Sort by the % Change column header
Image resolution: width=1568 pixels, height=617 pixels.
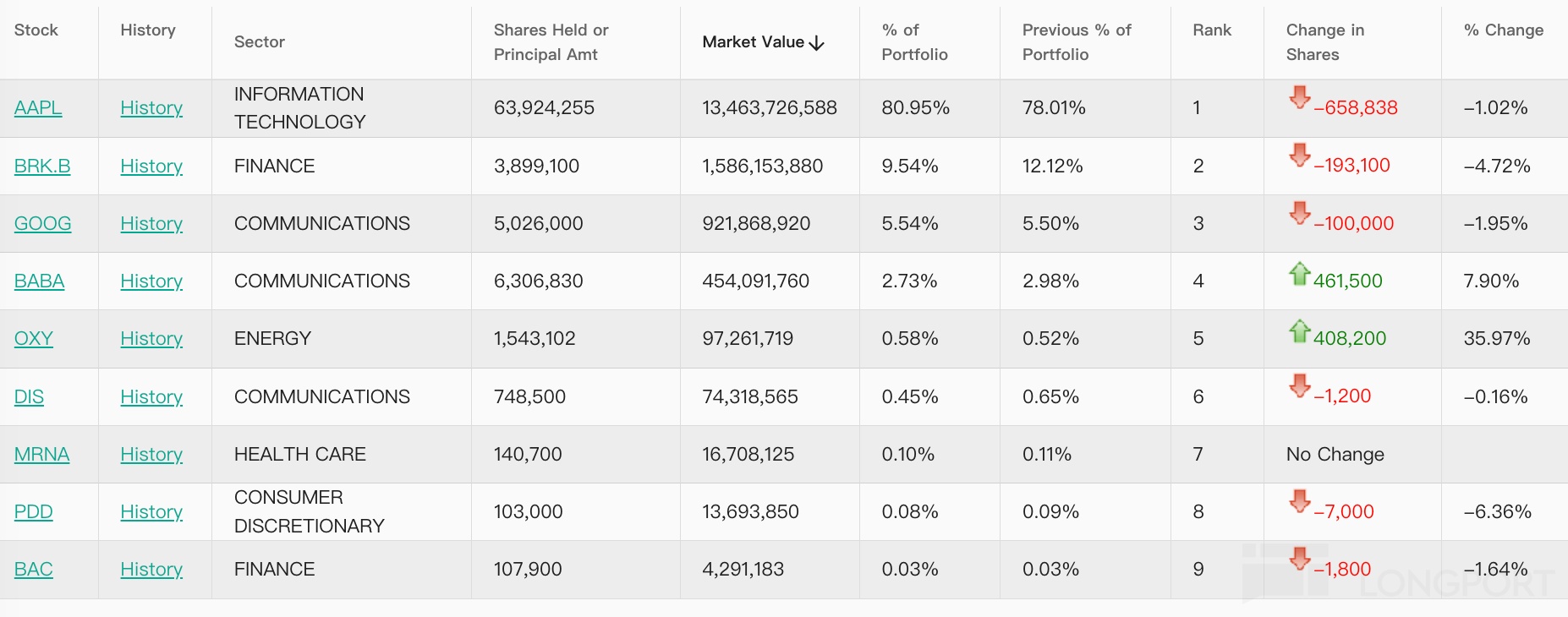coord(1503,30)
